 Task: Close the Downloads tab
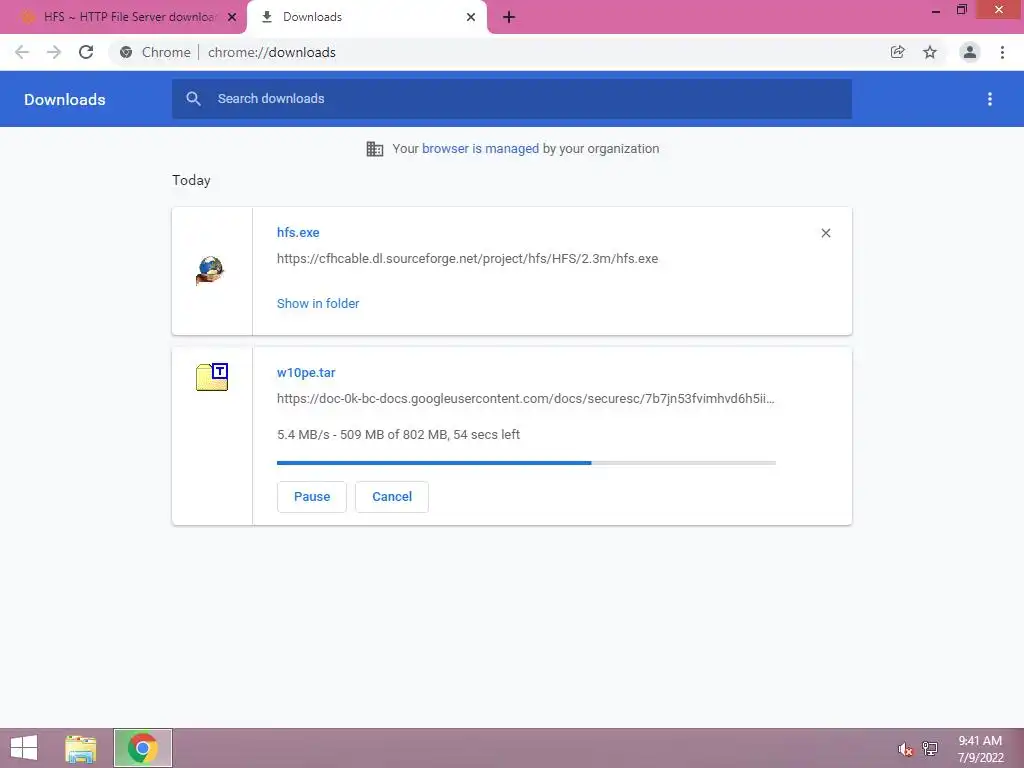click(x=471, y=17)
